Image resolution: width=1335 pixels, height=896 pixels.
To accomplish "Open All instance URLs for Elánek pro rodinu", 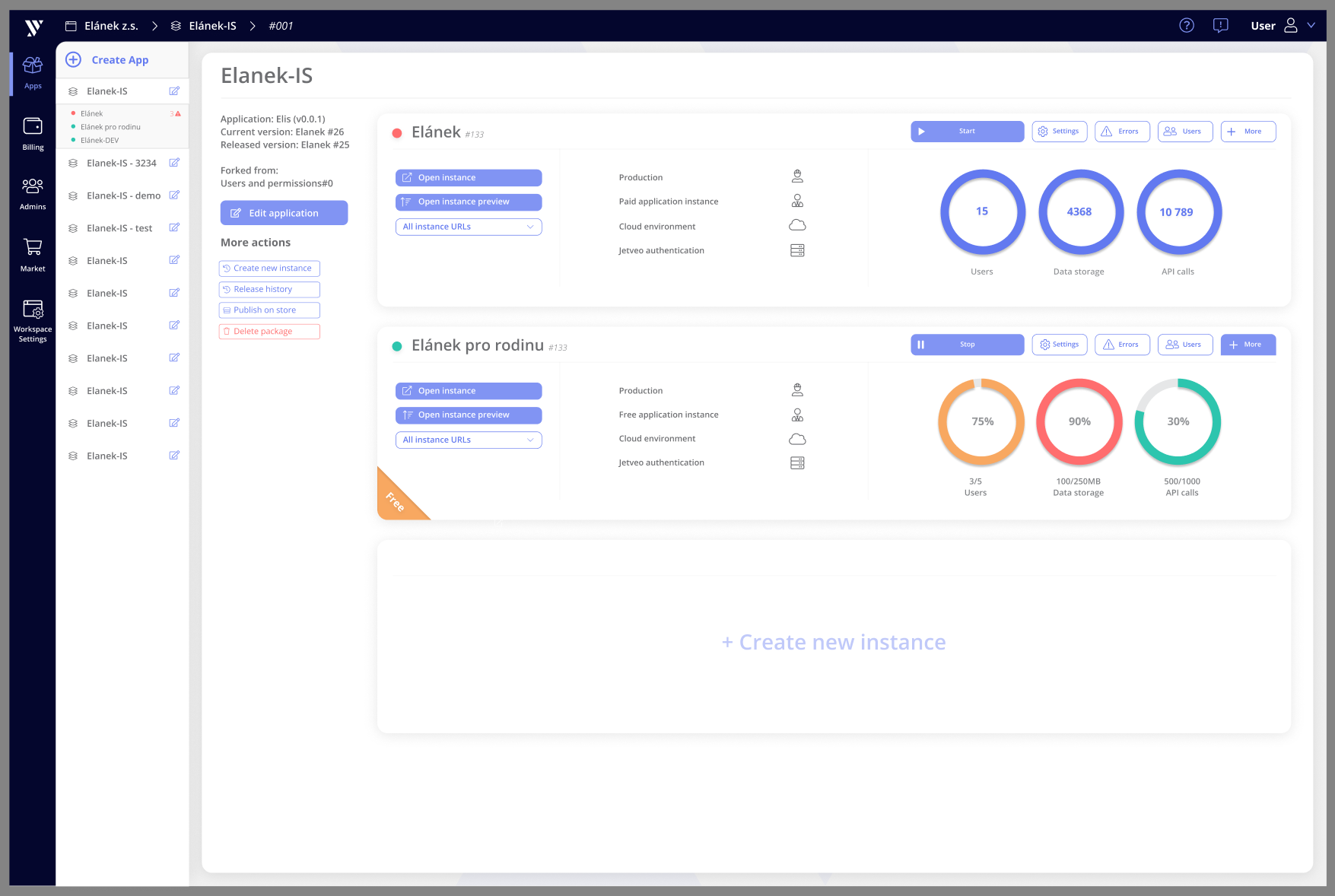I will (468, 440).
